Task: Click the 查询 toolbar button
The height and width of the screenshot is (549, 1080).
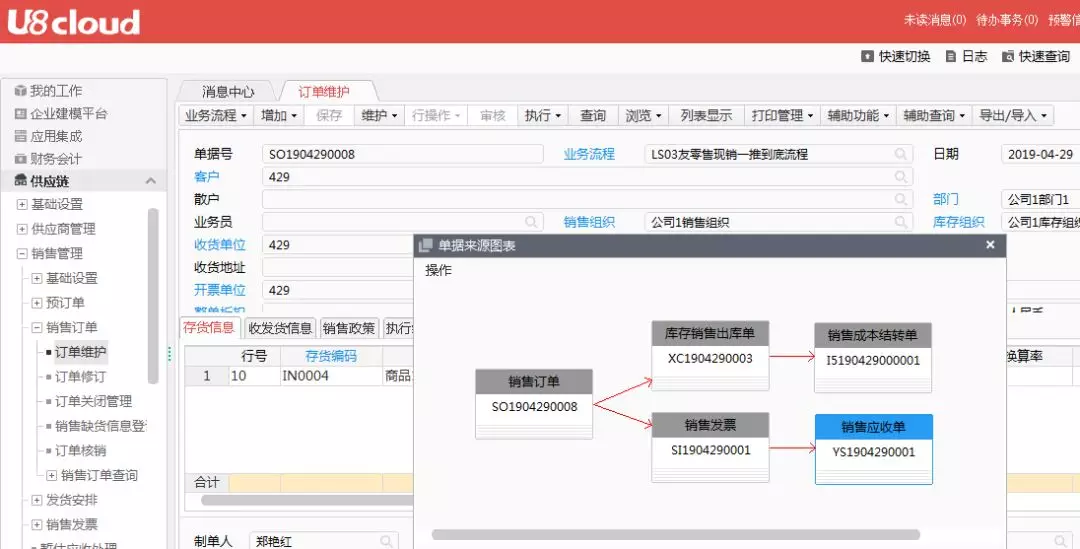Action: [593, 115]
